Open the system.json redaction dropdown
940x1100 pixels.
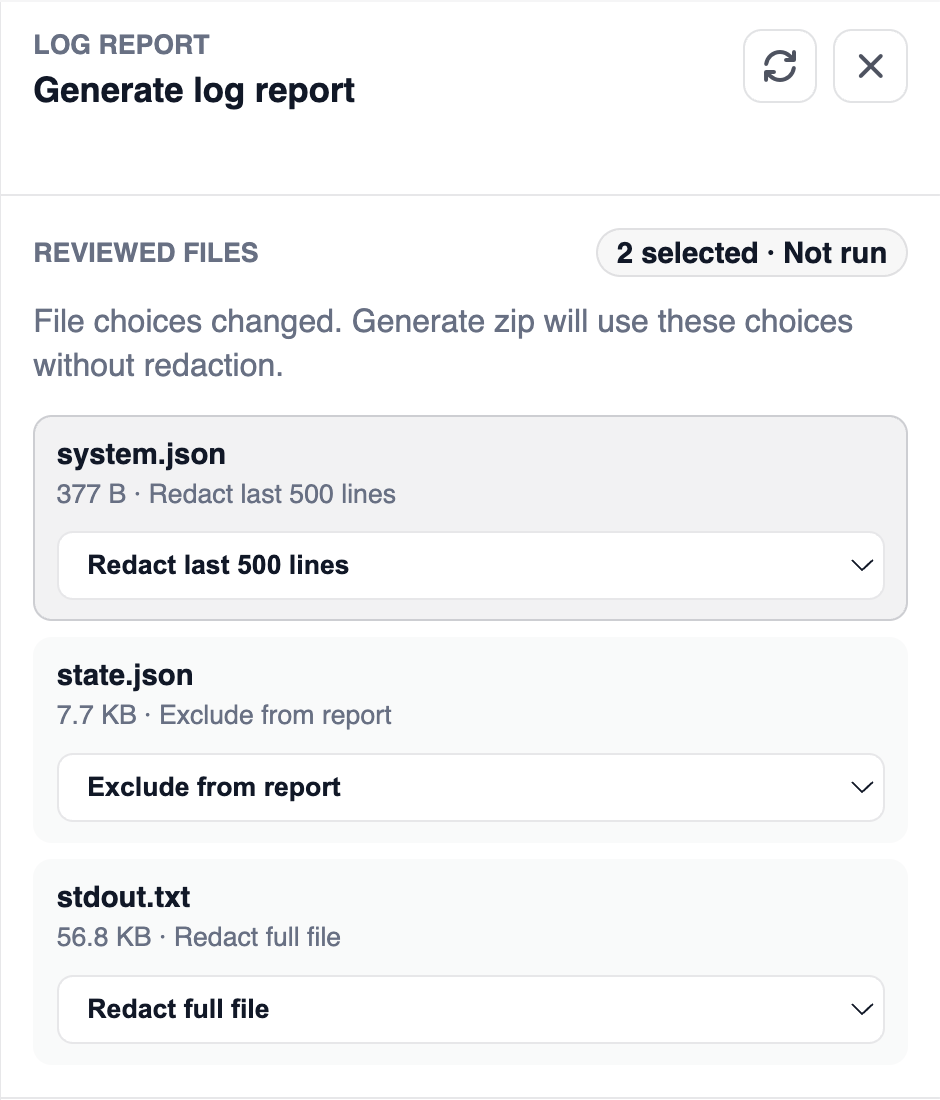click(471, 565)
